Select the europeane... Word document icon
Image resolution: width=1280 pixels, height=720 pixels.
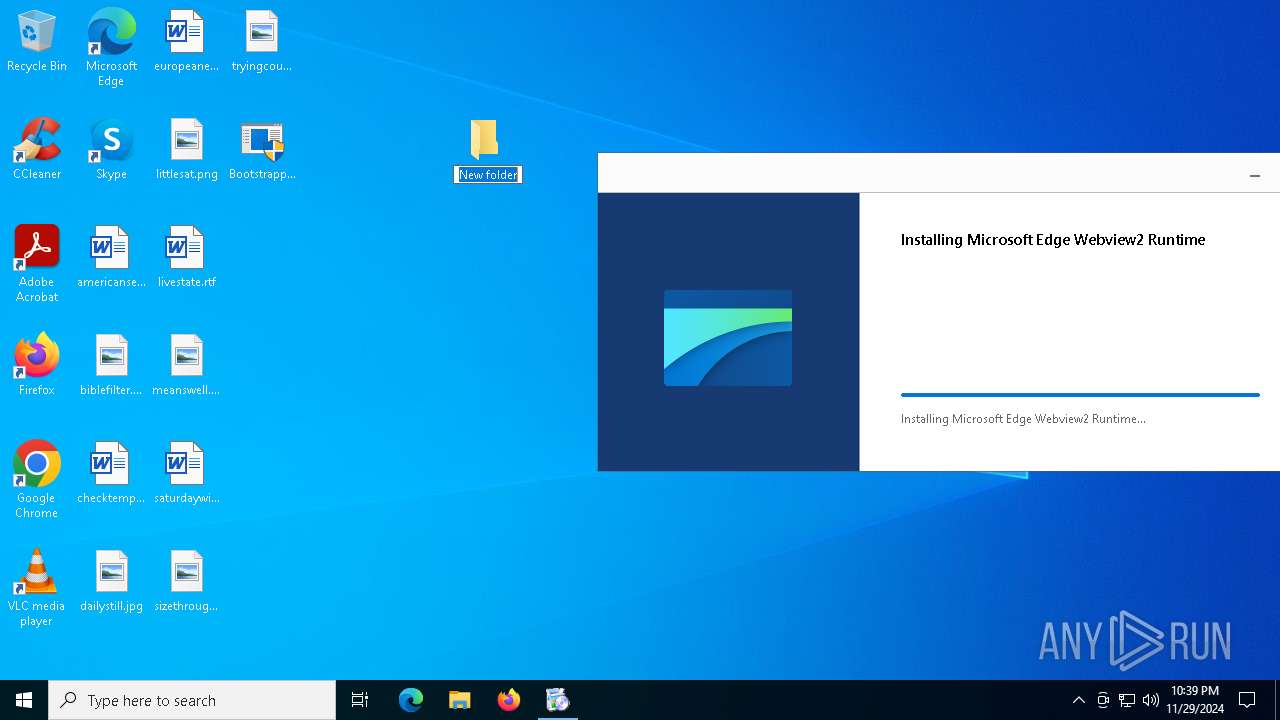pos(186,42)
